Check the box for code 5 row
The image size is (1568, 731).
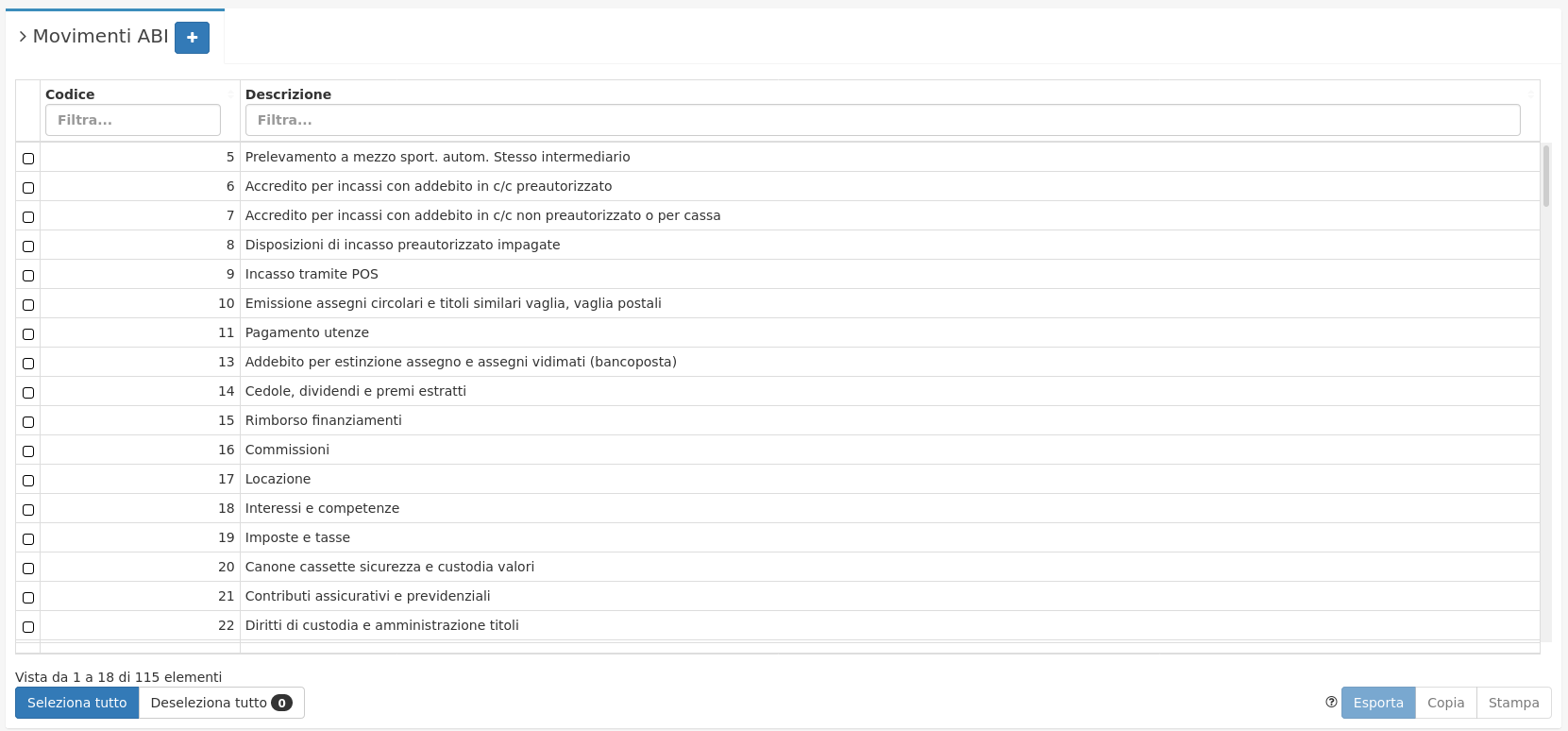point(28,159)
